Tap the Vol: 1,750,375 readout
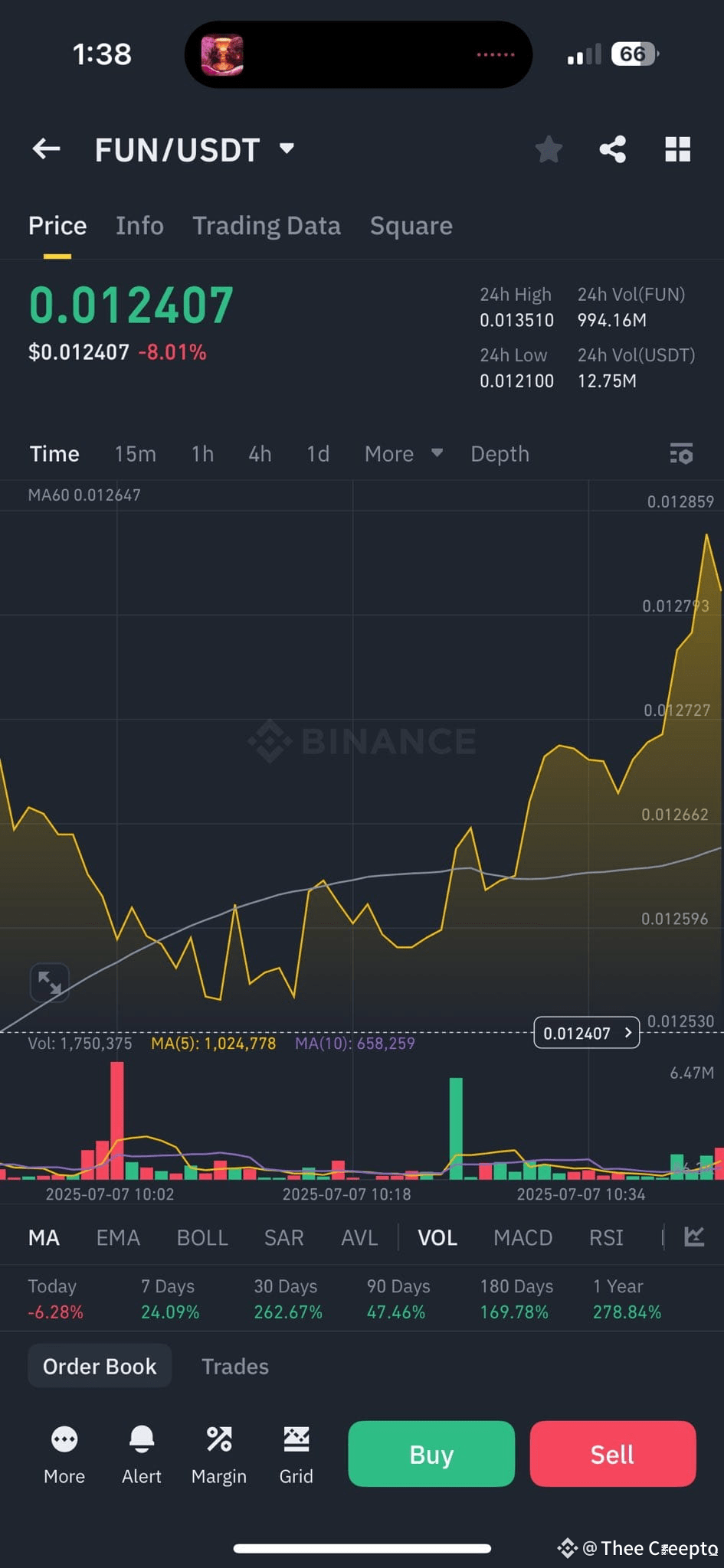724x1568 pixels. coord(80,1043)
